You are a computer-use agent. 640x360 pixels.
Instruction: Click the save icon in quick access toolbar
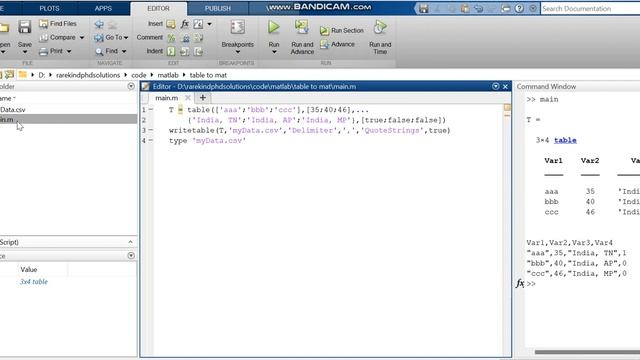424,9
